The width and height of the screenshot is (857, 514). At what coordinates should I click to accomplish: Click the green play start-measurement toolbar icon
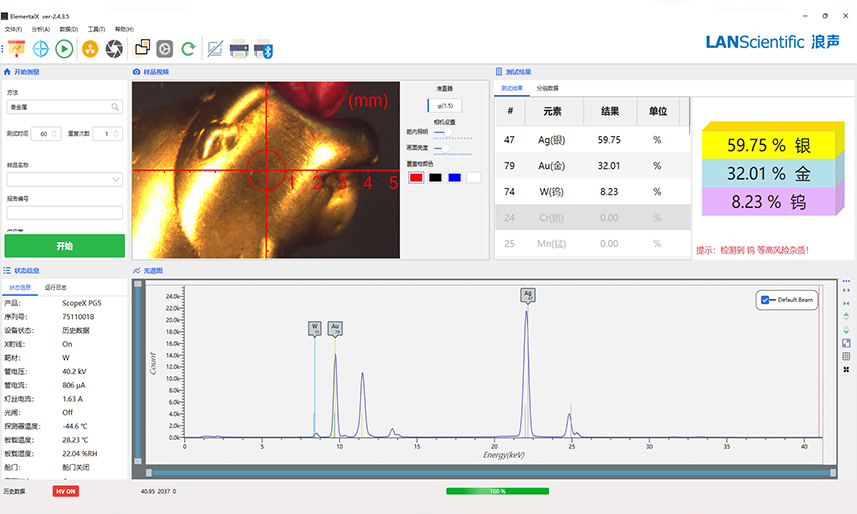click(x=64, y=48)
